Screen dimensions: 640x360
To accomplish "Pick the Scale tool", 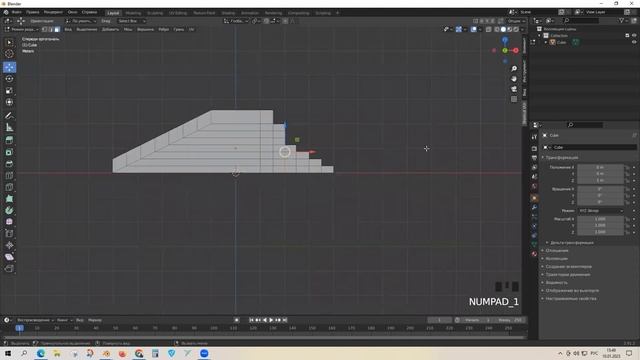I will 9,91.
